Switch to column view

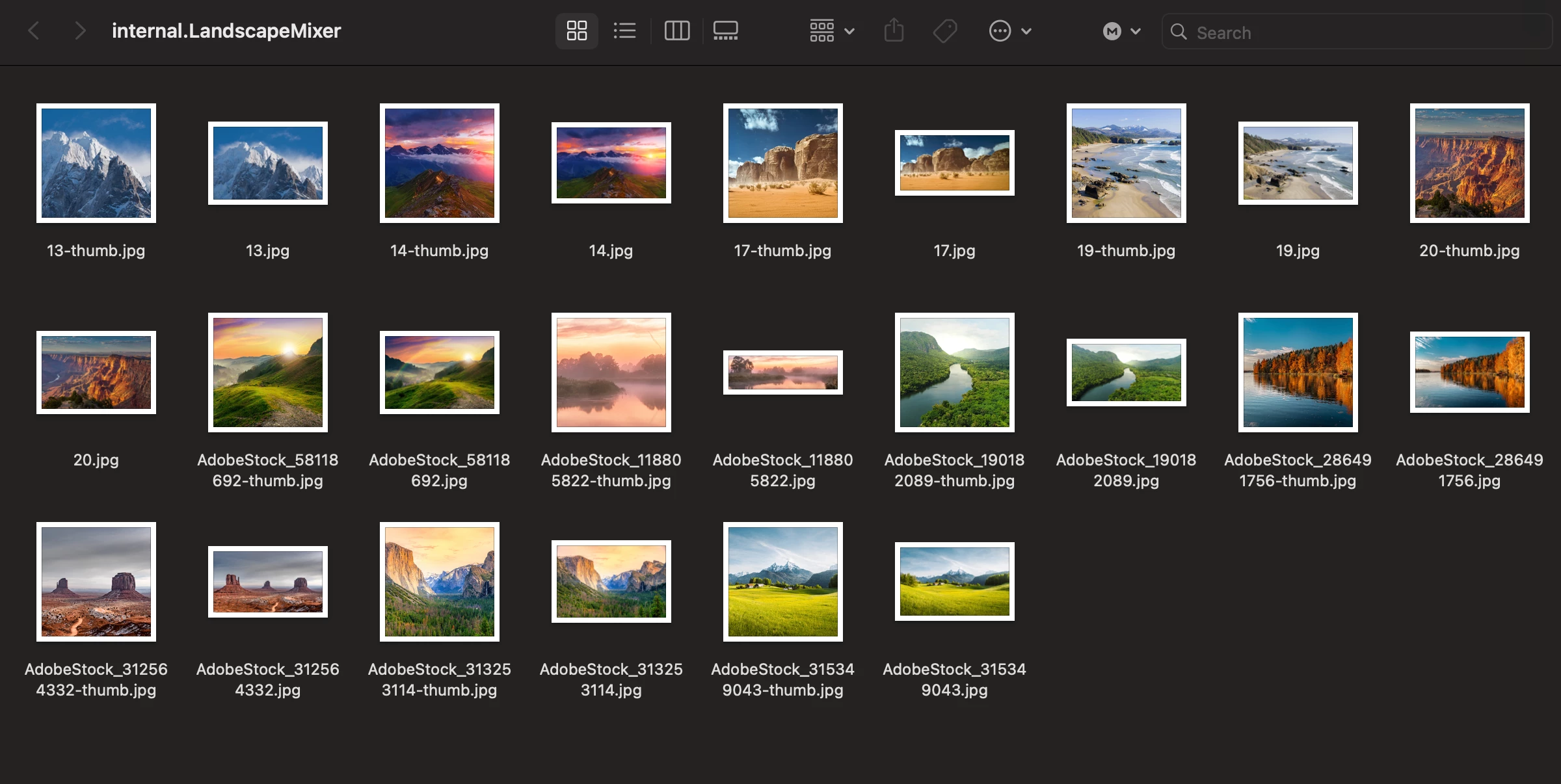pyautogui.click(x=676, y=31)
